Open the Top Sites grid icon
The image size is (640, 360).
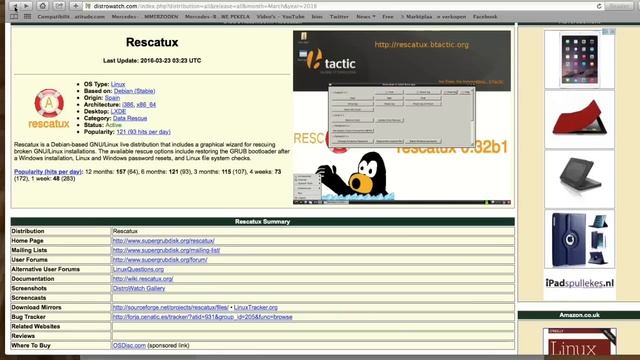[x=27, y=17]
